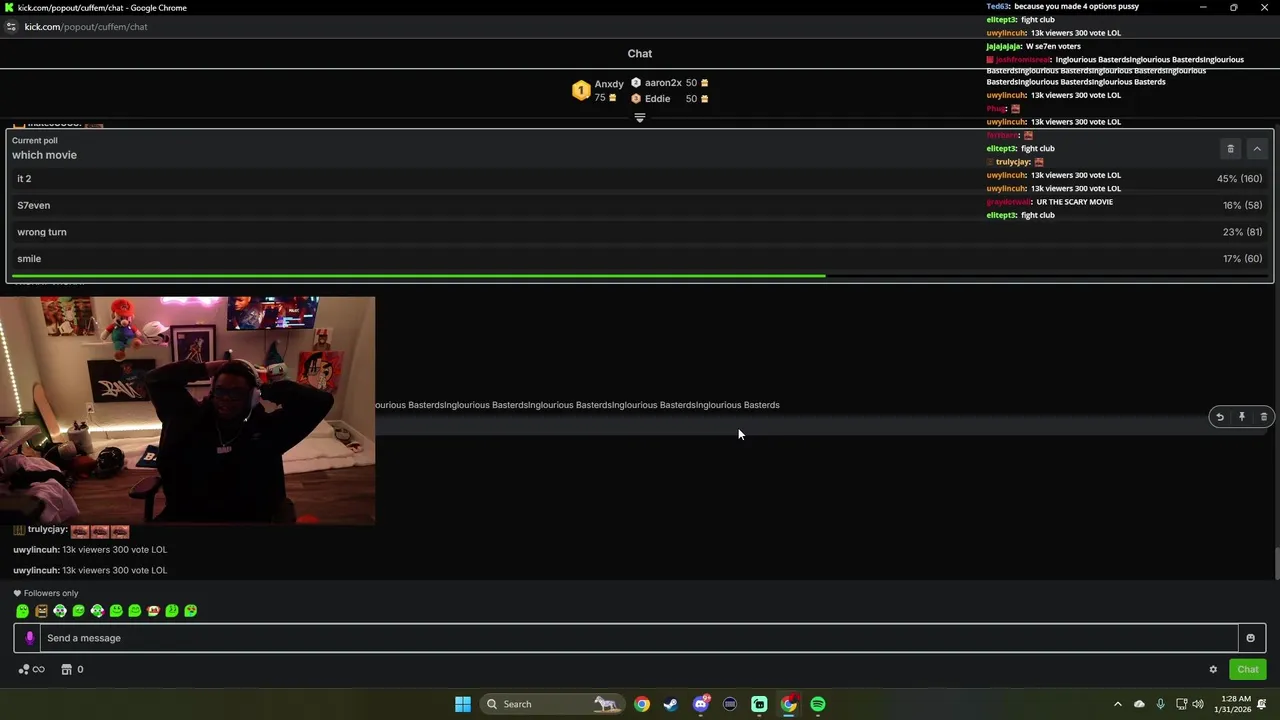The height and width of the screenshot is (720, 1280).
Task: Open Spotify from the taskbar
Action: coord(818,704)
